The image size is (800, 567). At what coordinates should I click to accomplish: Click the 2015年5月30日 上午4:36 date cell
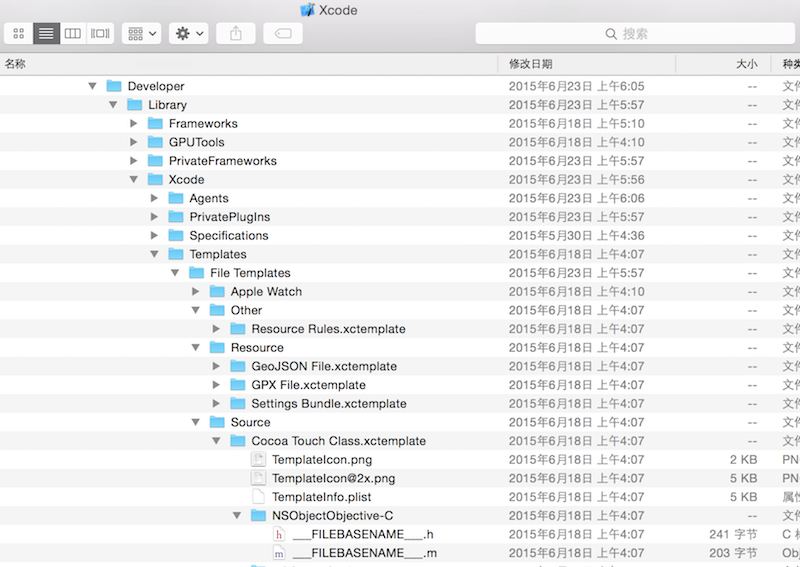point(577,235)
